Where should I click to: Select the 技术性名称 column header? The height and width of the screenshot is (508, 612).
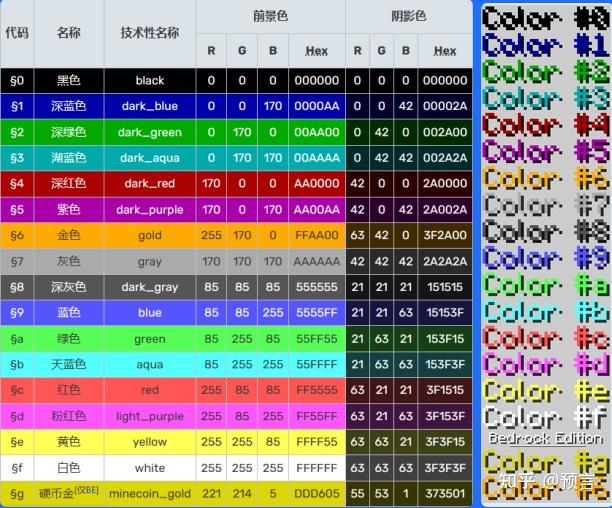150,32
